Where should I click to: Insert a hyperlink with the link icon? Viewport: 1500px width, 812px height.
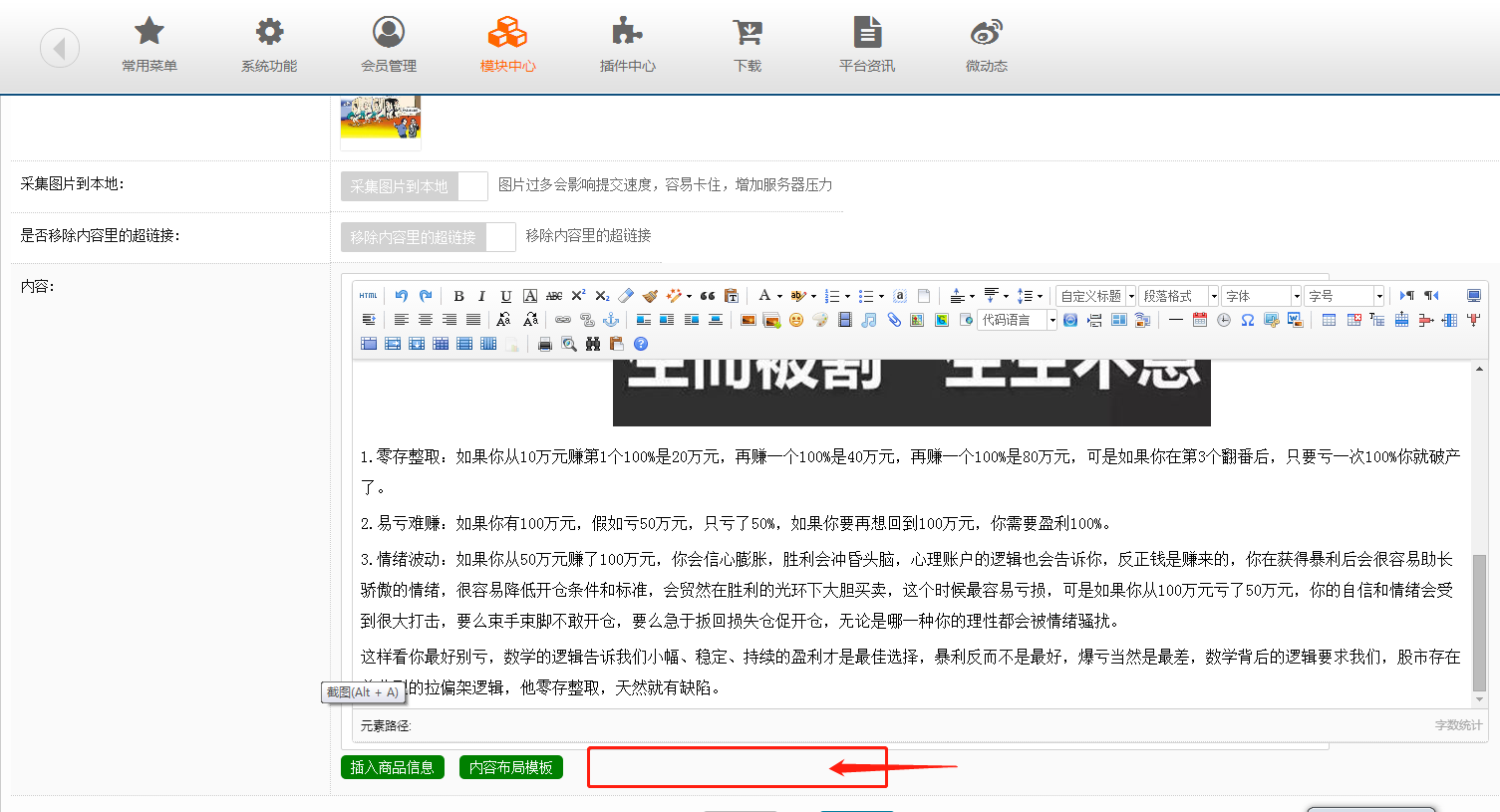coord(563,320)
